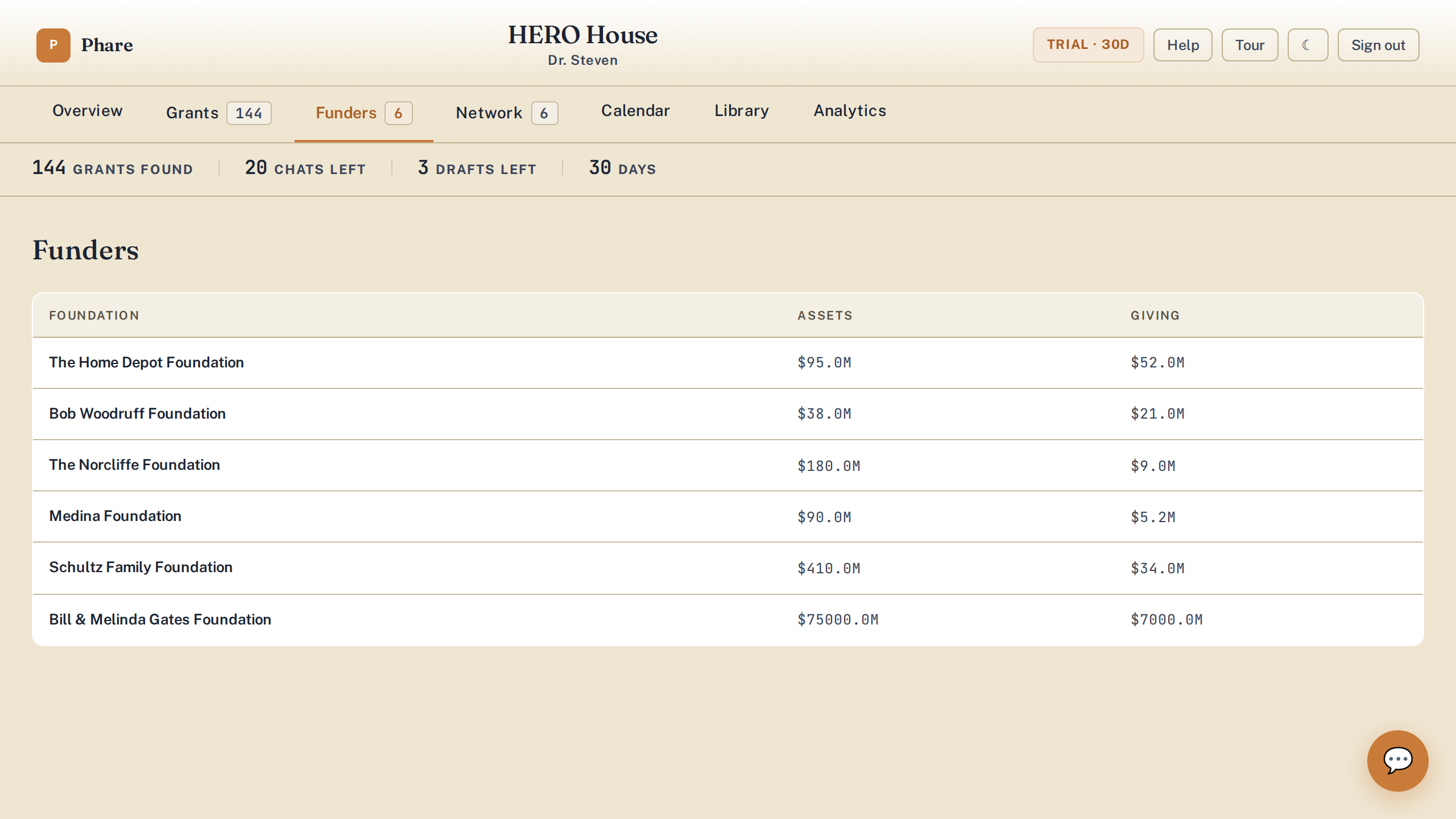Click the Medina Foundation row
The width and height of the screenshot is (1456, 819).
point(728,516)
